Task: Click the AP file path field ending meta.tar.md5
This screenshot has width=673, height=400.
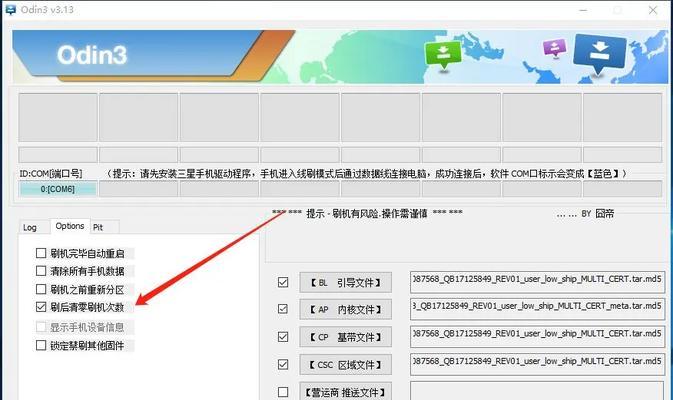Action: [537, 309]
